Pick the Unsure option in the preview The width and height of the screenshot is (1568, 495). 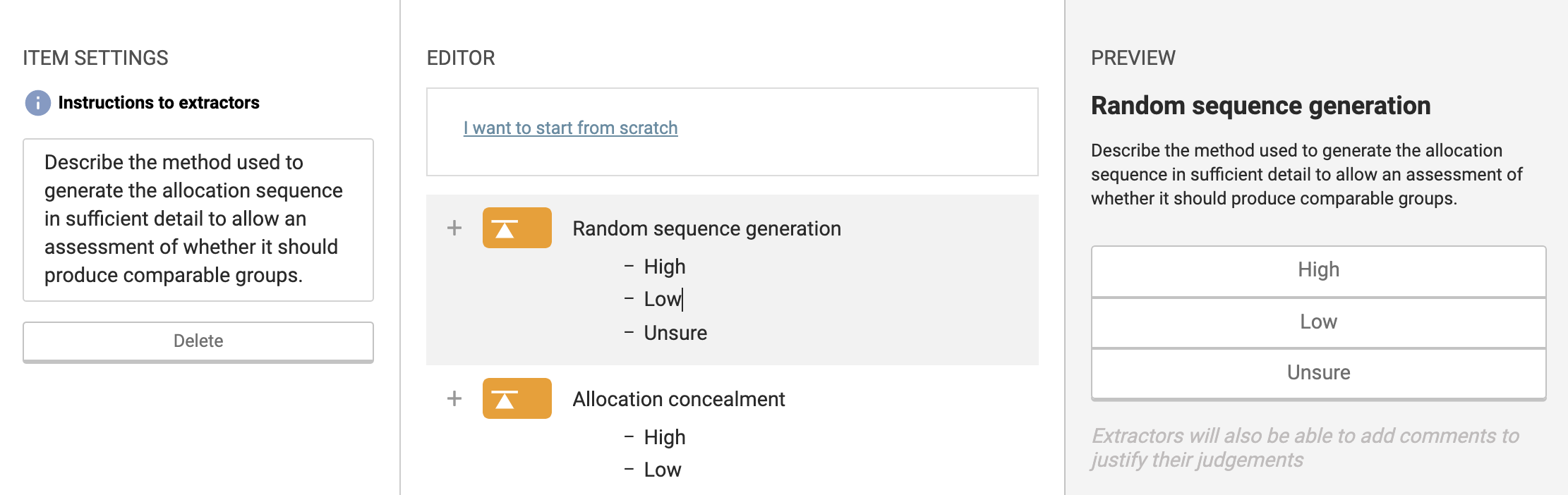(x=1317, y=373)
